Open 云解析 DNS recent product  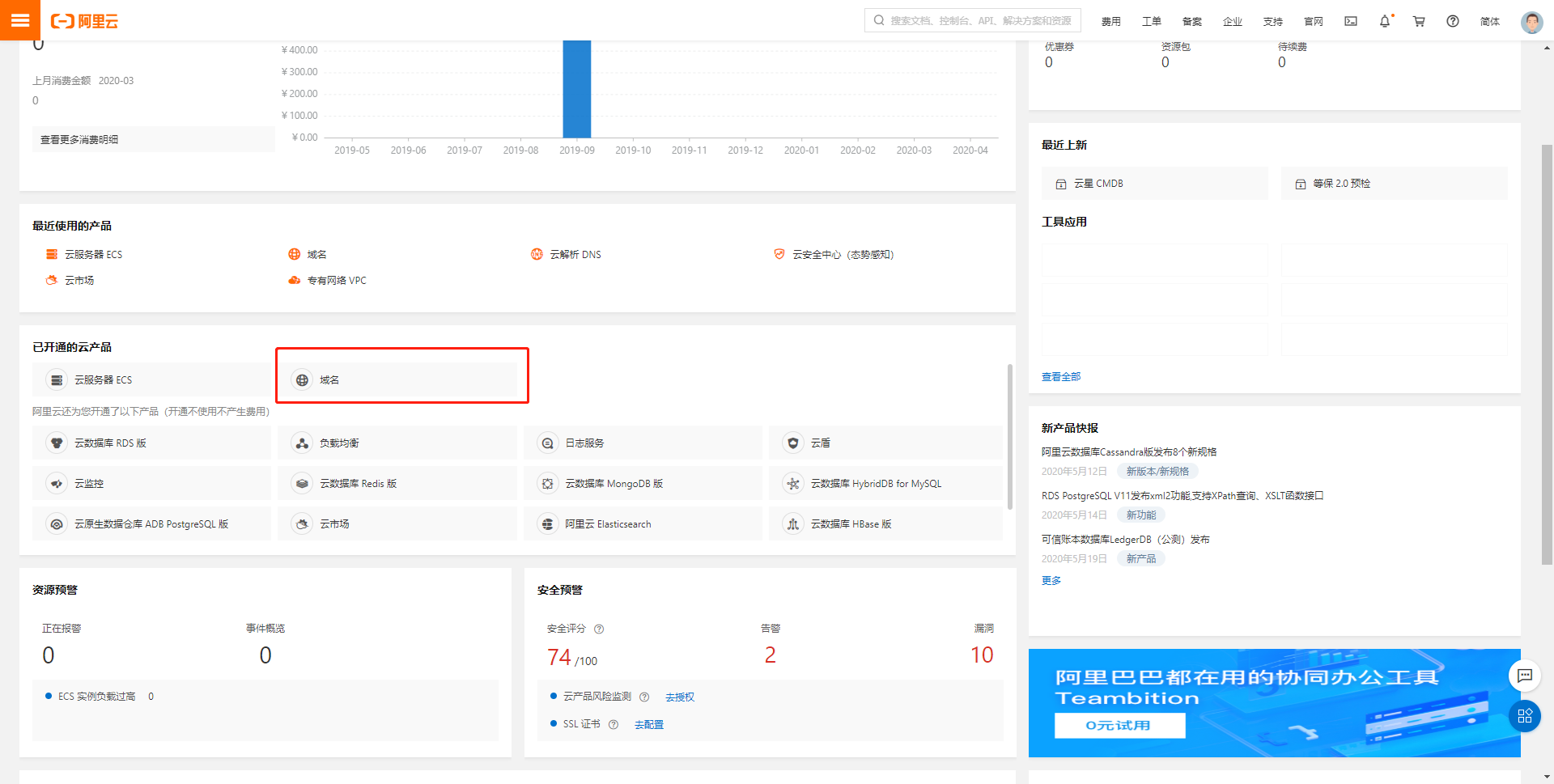pyautogui.click(x=566, y=254)
